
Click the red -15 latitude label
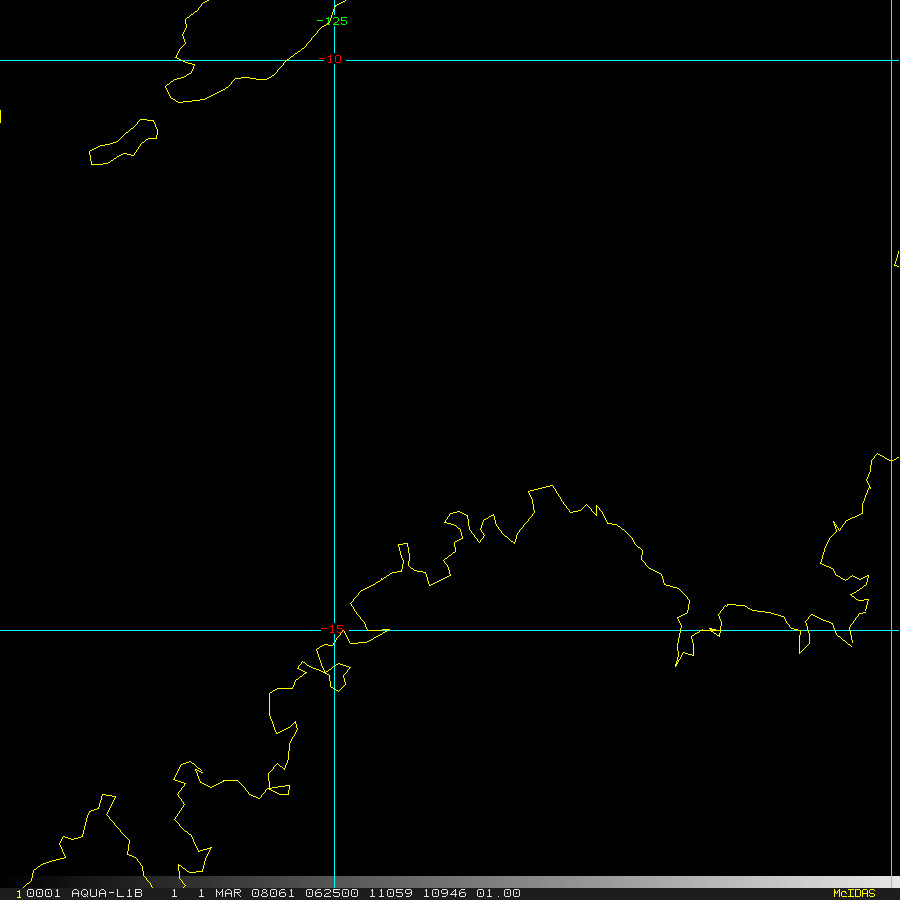(x=332, y=629)
